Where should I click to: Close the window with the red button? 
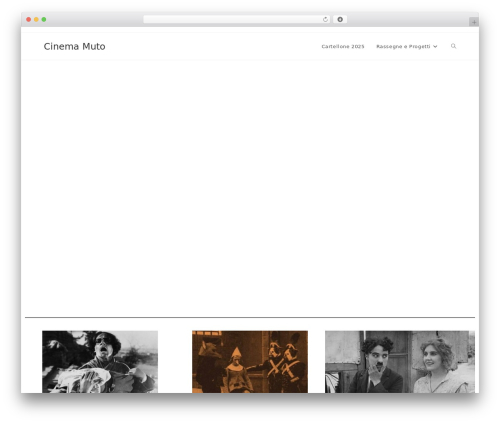tap(29, 20)
